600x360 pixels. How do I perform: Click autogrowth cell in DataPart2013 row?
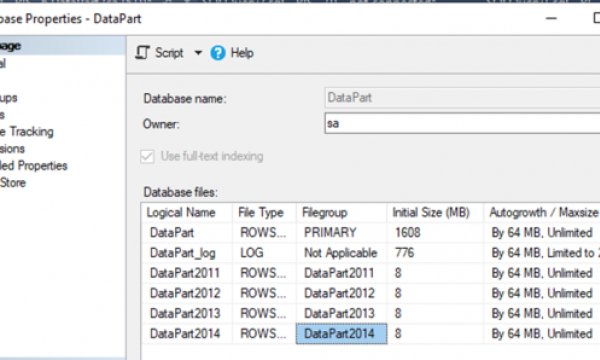point(542,314)
